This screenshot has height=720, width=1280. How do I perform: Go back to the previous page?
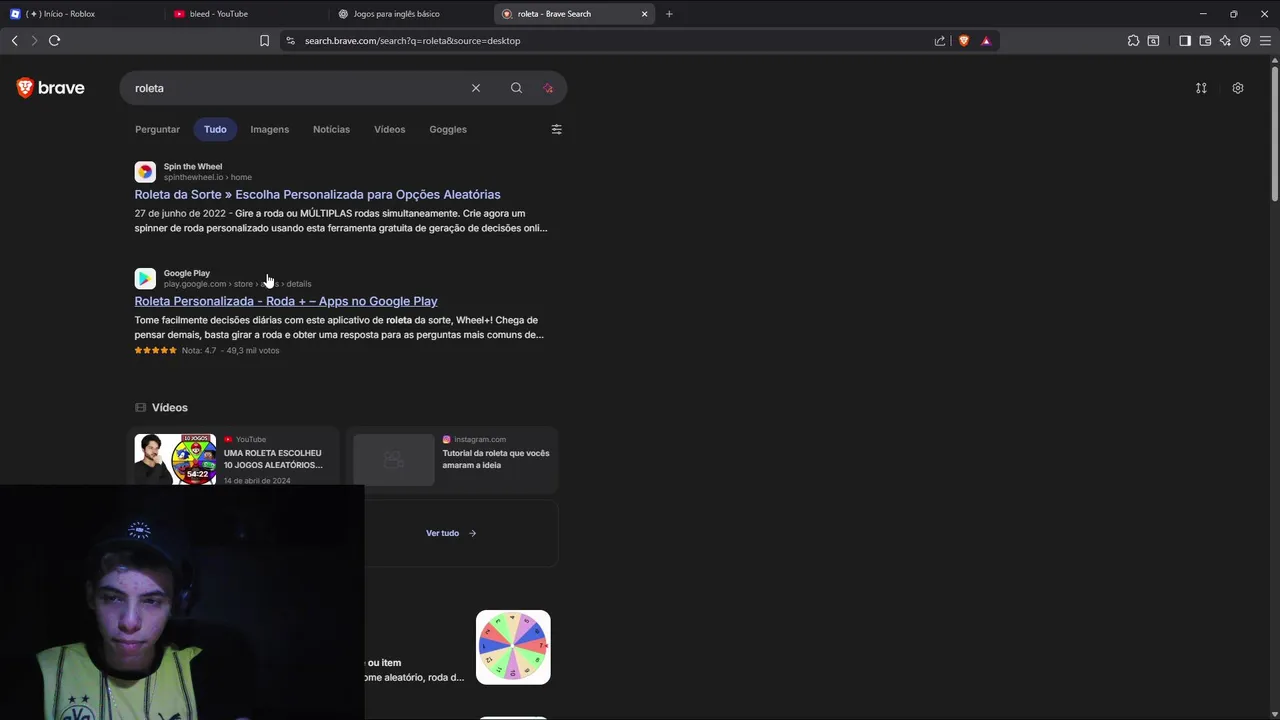coord(14,41)
